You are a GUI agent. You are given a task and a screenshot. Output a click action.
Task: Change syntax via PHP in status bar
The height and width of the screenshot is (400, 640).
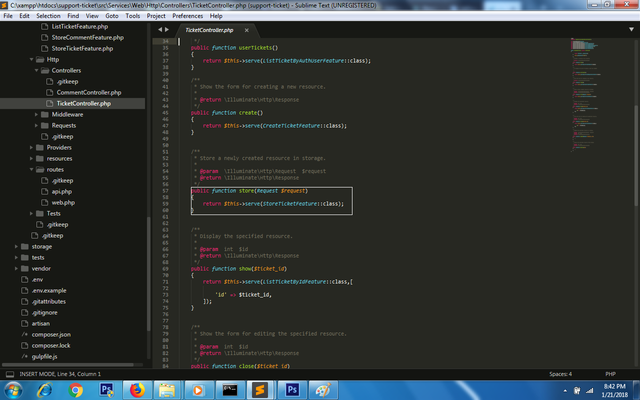[610, 374]
